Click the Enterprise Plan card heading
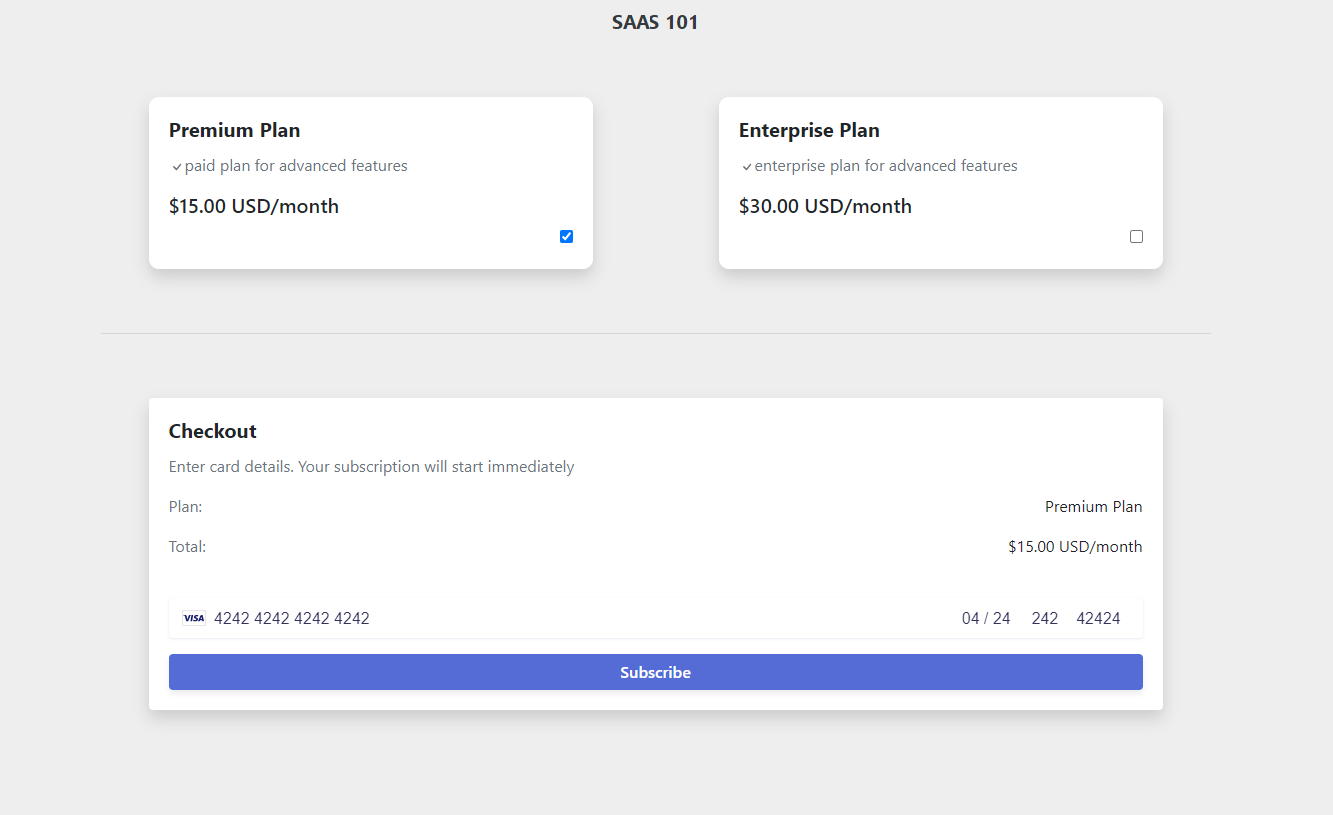 pos(809,130)
